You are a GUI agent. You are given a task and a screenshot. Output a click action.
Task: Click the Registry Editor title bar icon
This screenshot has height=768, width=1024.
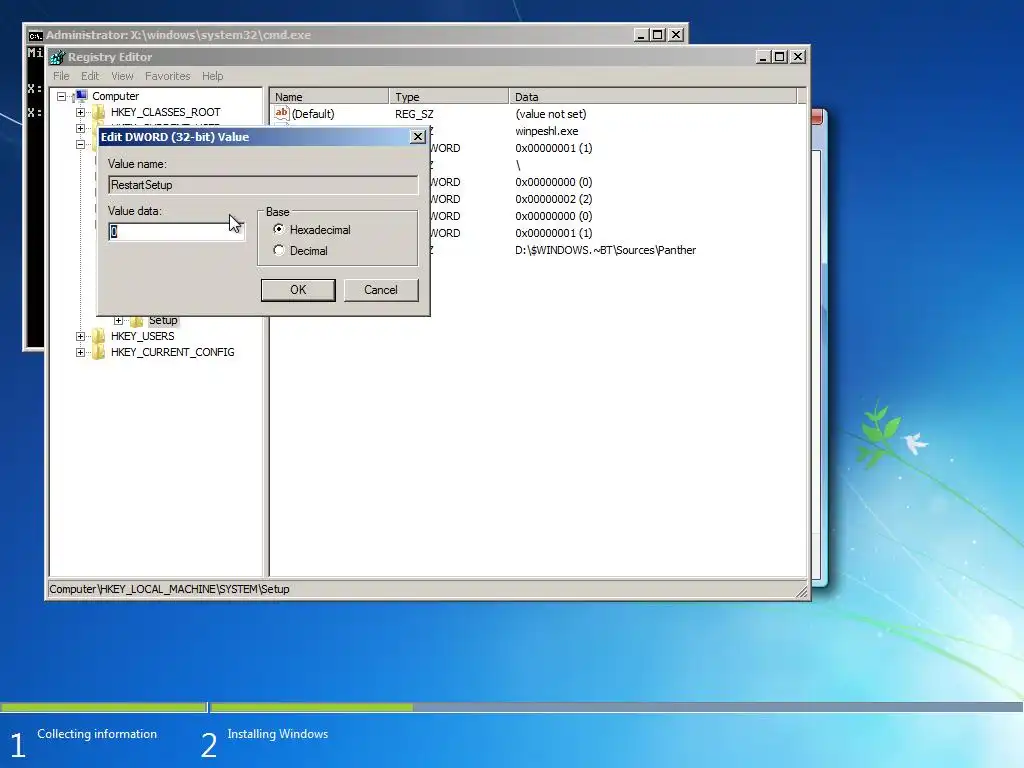pyautogui.click(x=57, y=57)
